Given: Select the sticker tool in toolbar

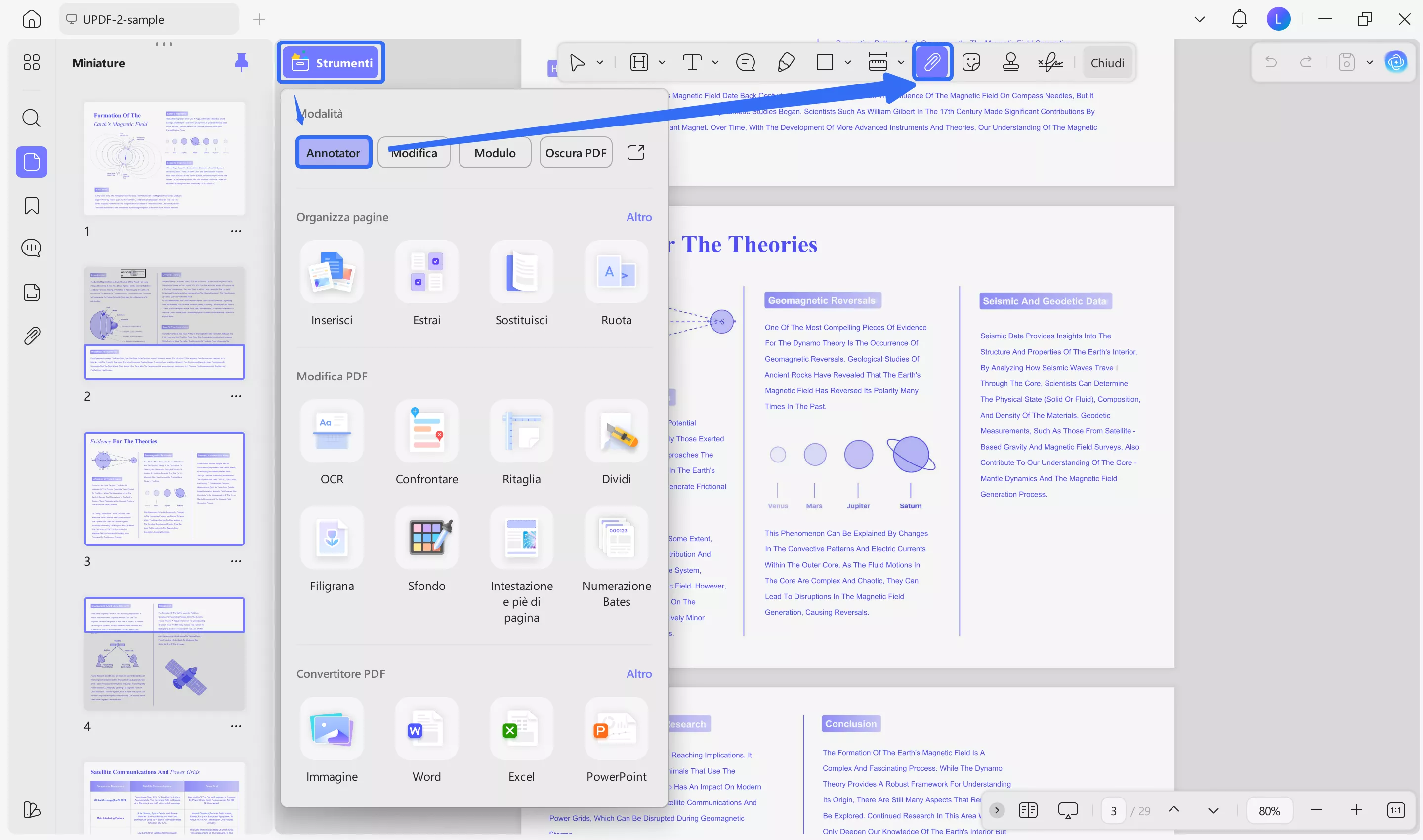Looking at the screenshot, I should (971, 62).
